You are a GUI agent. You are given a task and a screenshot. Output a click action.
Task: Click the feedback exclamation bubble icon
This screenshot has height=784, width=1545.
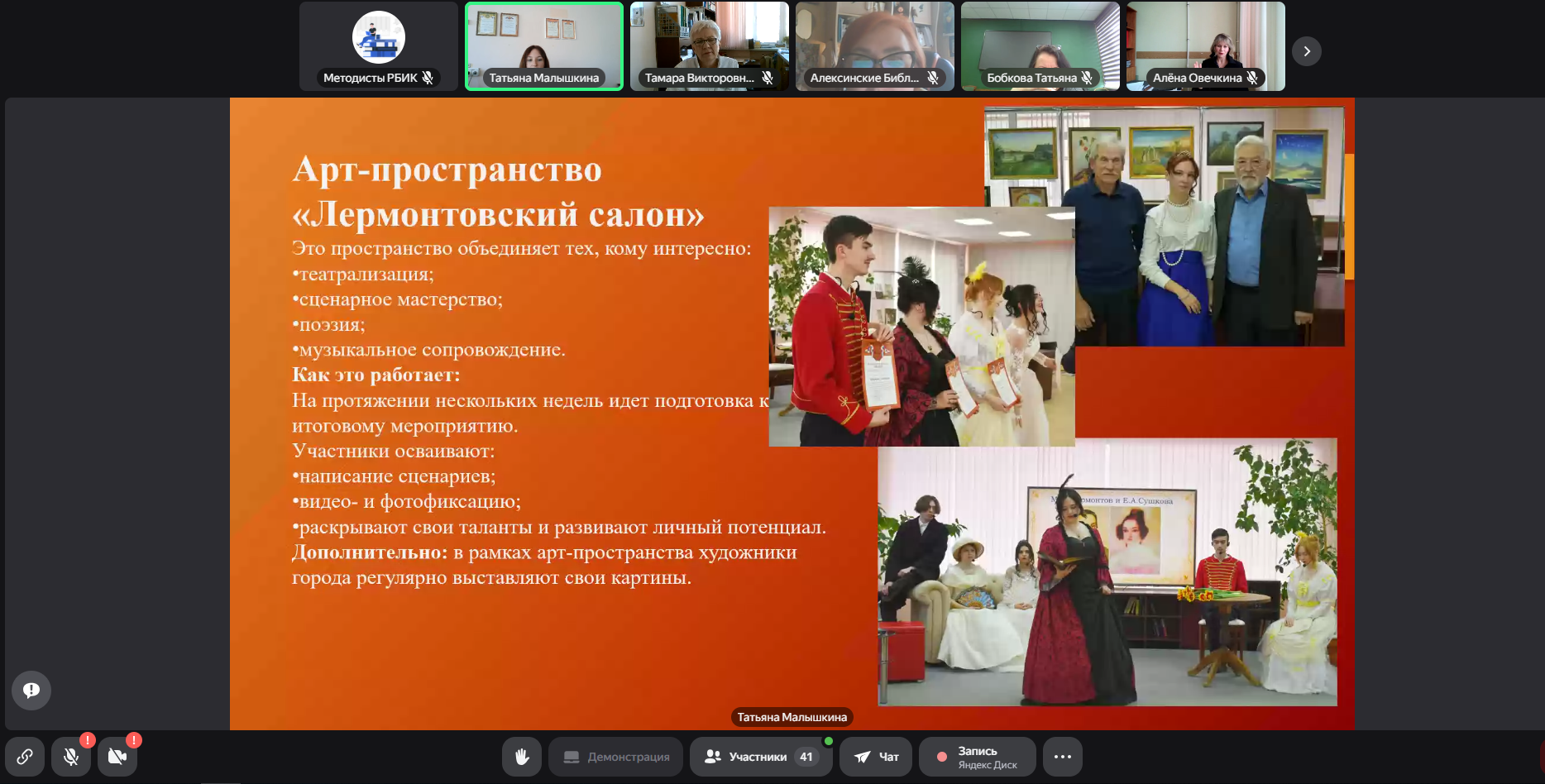coord(31,691)
